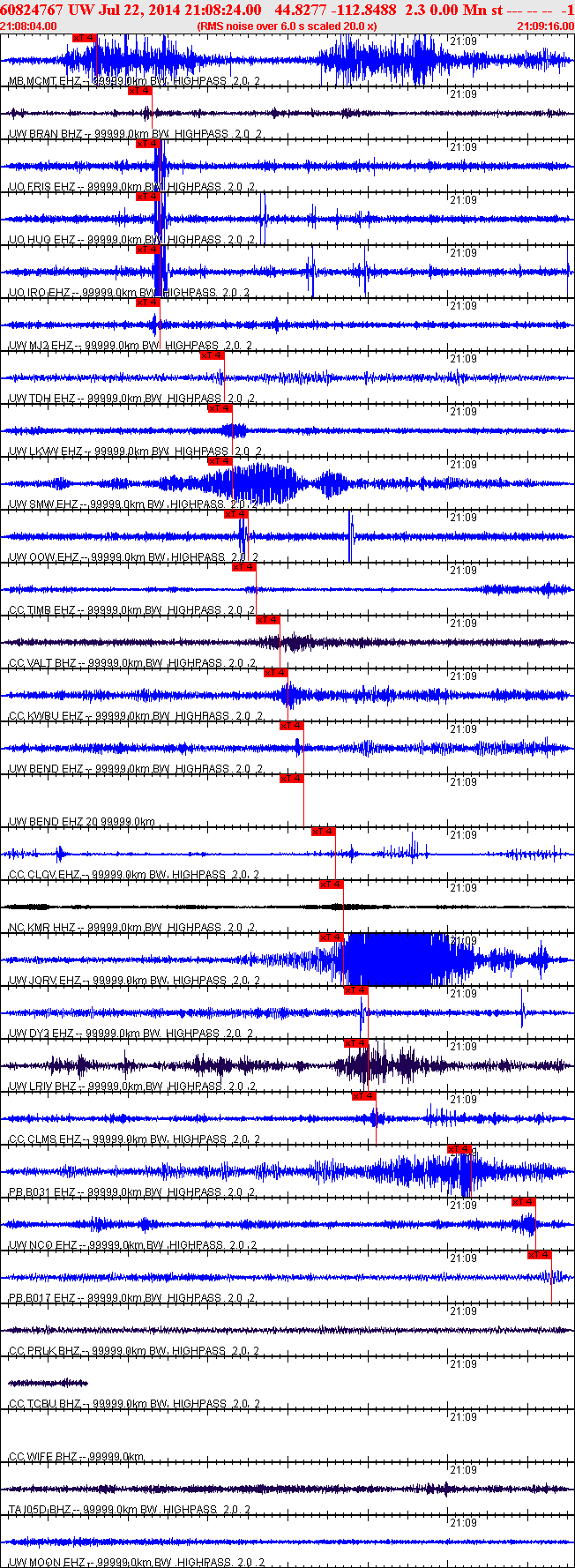Click the 'CC CLCV EHZ' station label
Viewport: 575px width, 1568px height.
pyautogui.click(x=43, y=875)
